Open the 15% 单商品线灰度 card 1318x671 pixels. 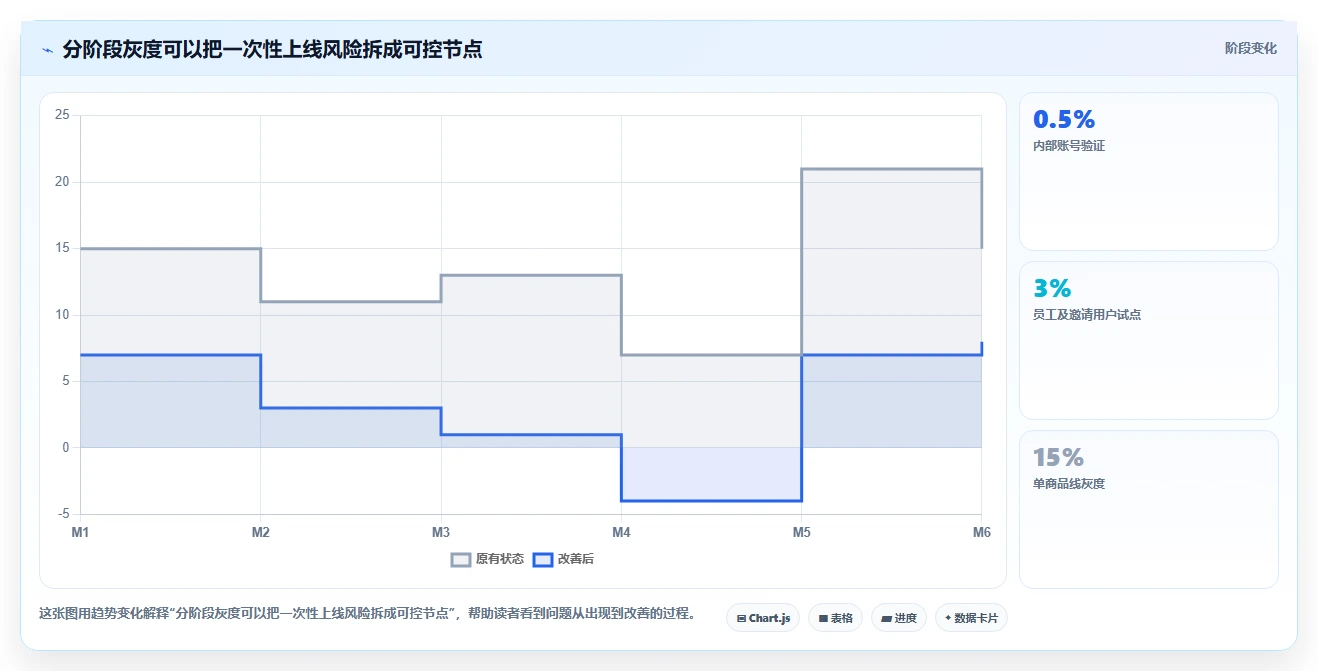(1148, 509)
